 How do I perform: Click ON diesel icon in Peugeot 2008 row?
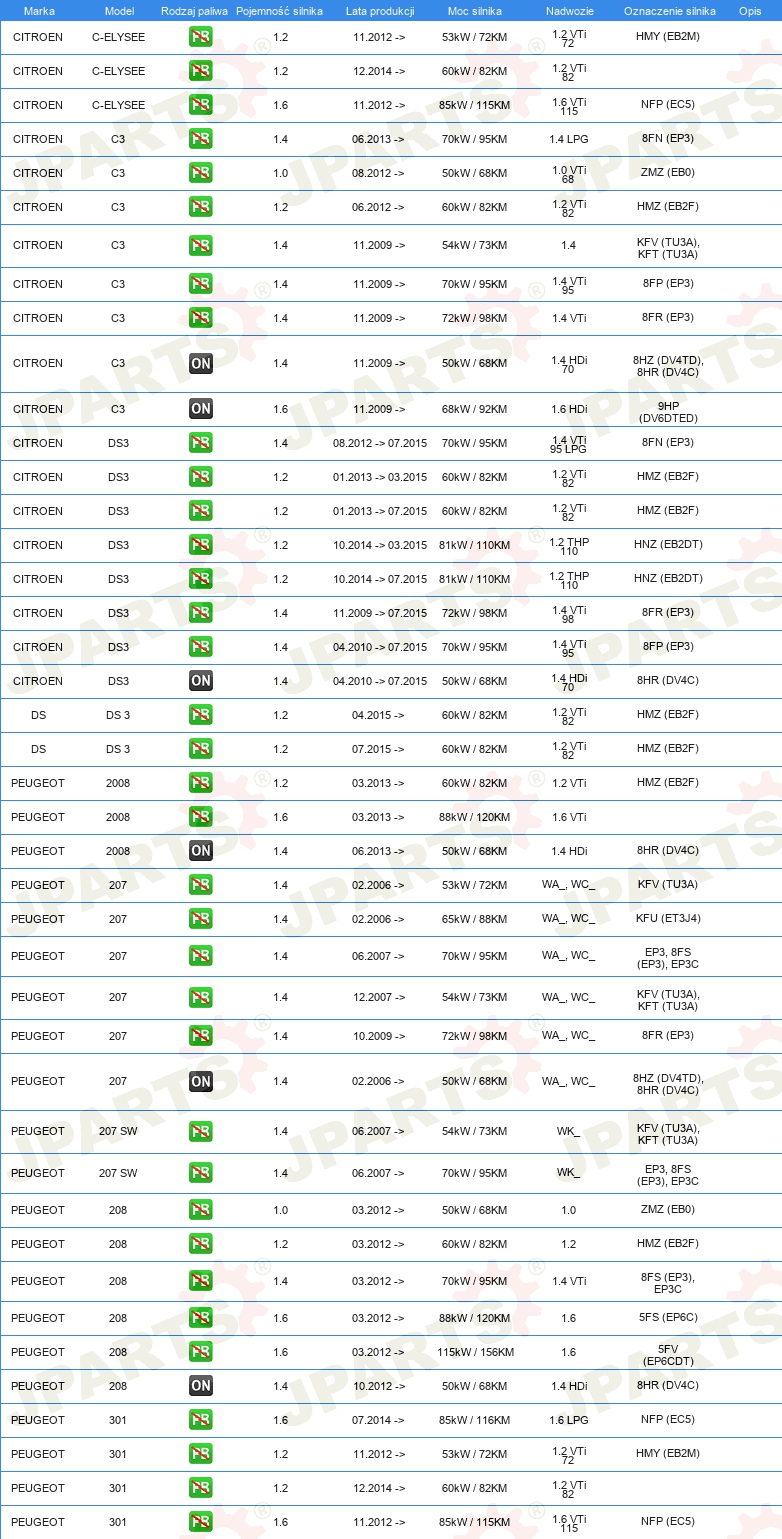click(x=200, y=851)
